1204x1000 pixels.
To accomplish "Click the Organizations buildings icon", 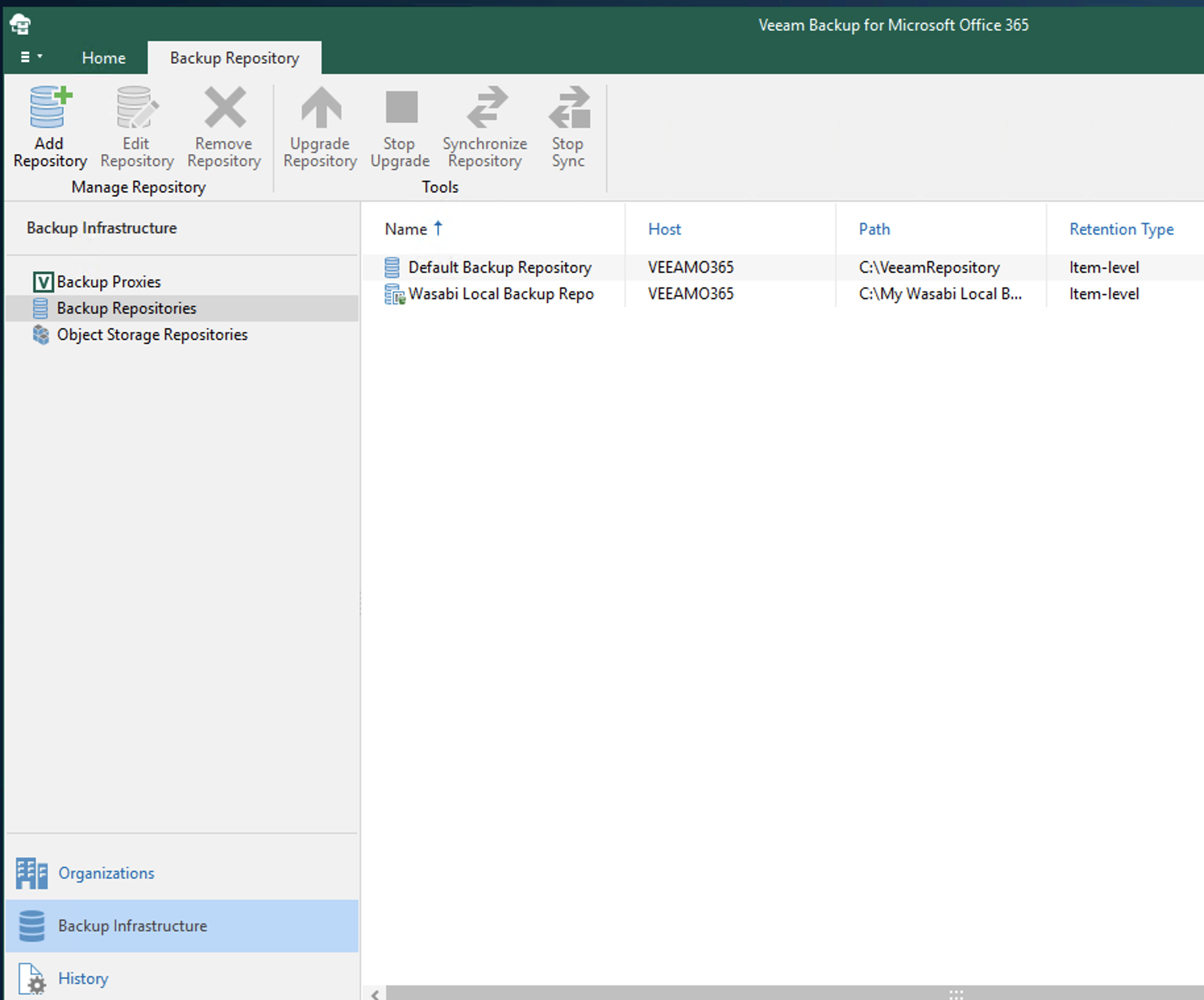I will [x=32, y=874].
